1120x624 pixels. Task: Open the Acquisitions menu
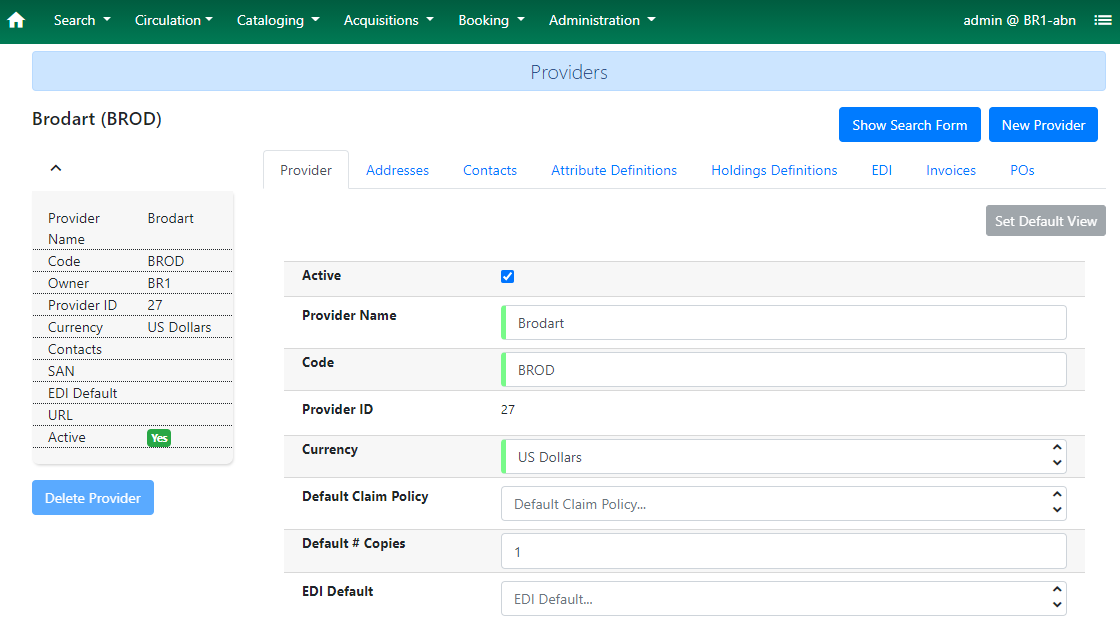point(388,20)
